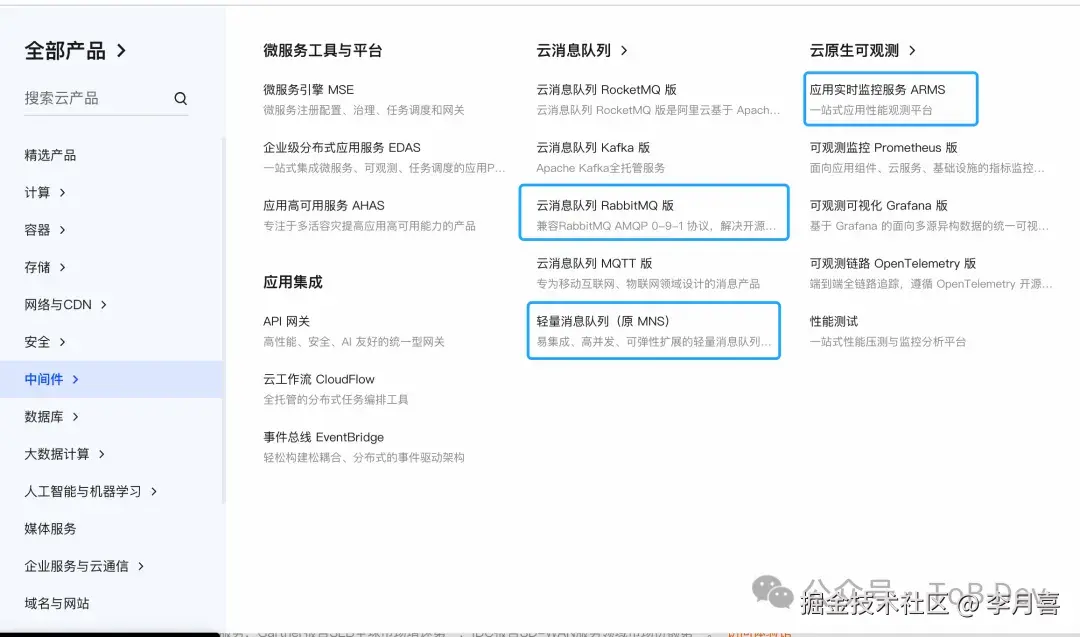Open 可观测可视化 Grafana 版
Image resolution: width=1080 pixels, height=637 pixels.
[x=880, y=204]
